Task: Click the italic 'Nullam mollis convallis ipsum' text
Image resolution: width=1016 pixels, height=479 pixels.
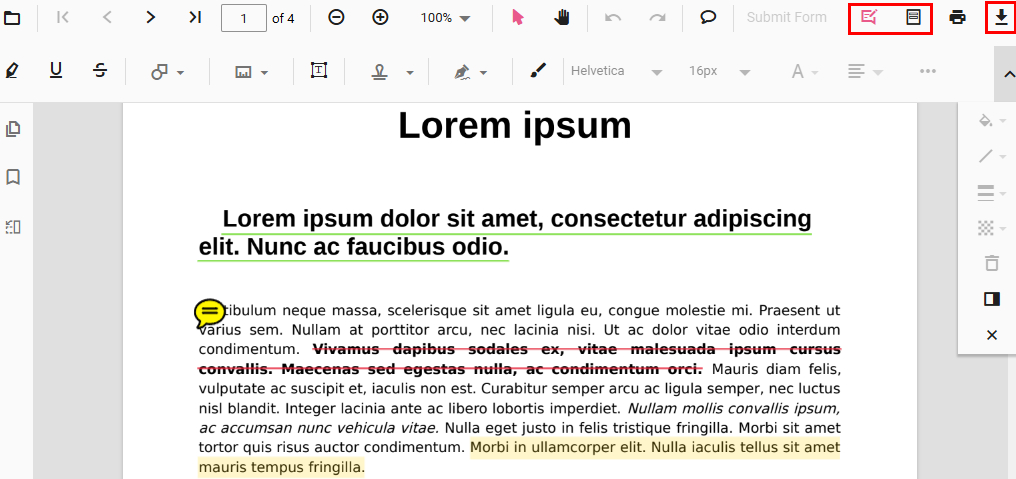Action: click(519, 418)
